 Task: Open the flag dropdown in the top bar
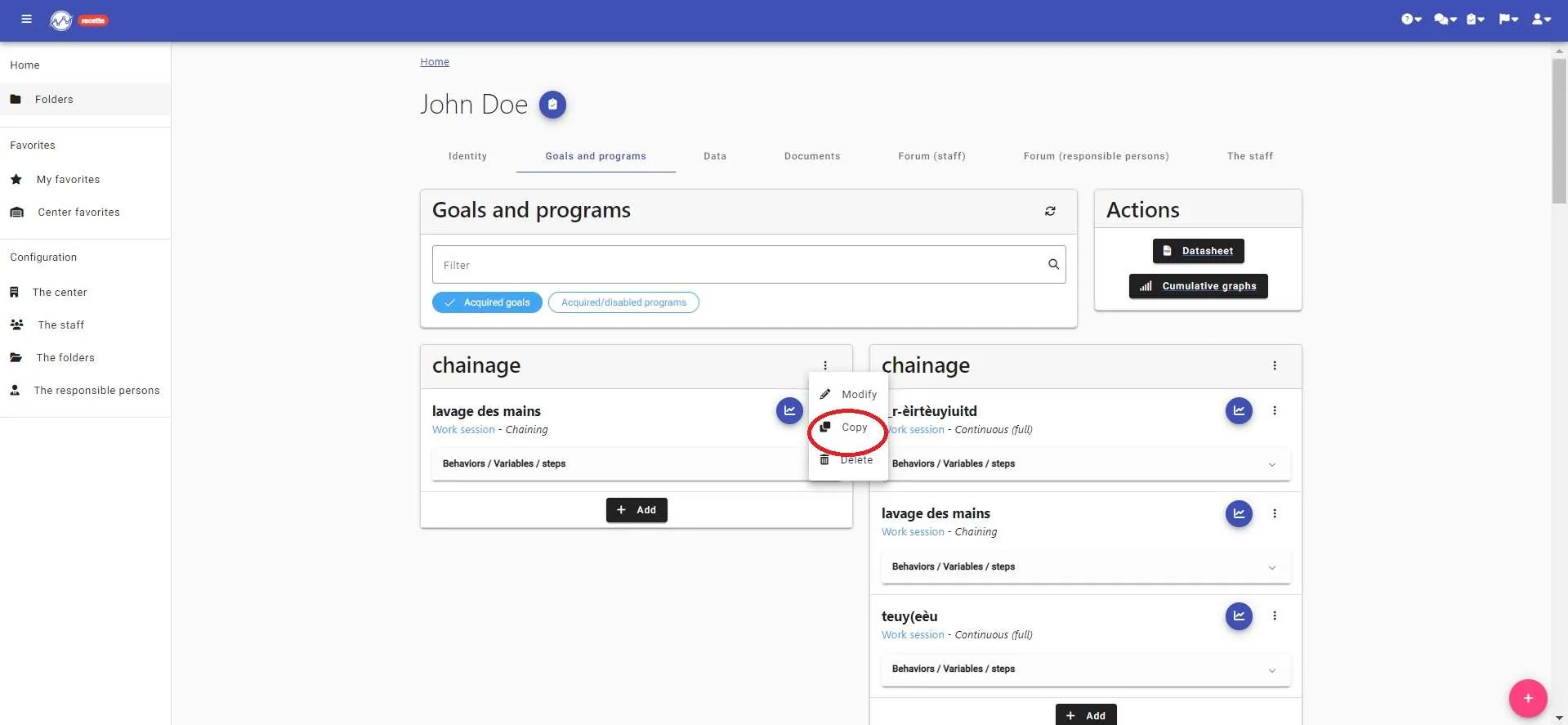[1508, 20]
